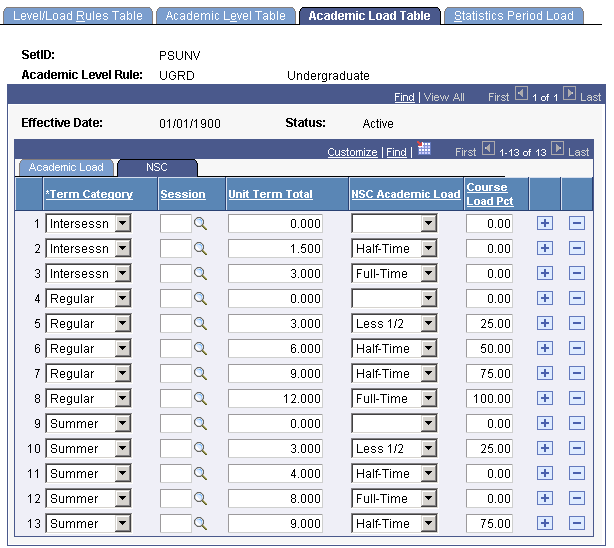
Task: Open the Statistics Period Load tab
Action: 514,16
